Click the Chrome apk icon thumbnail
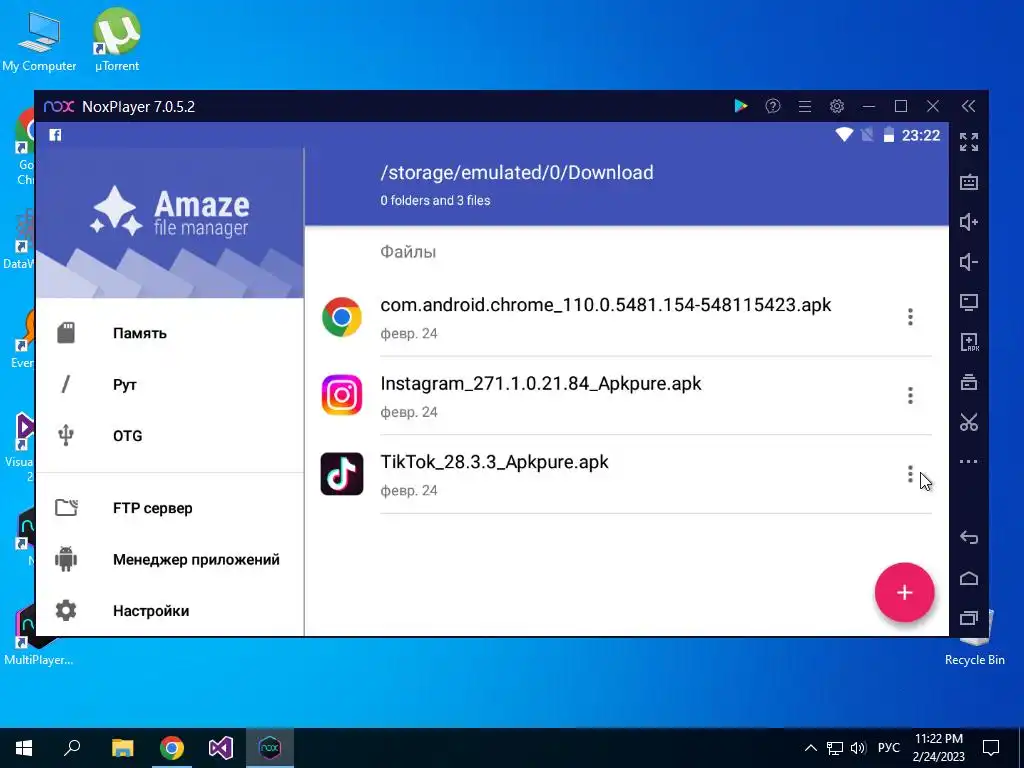This screenshot has width=1024, height=768. tap(342, 317)
